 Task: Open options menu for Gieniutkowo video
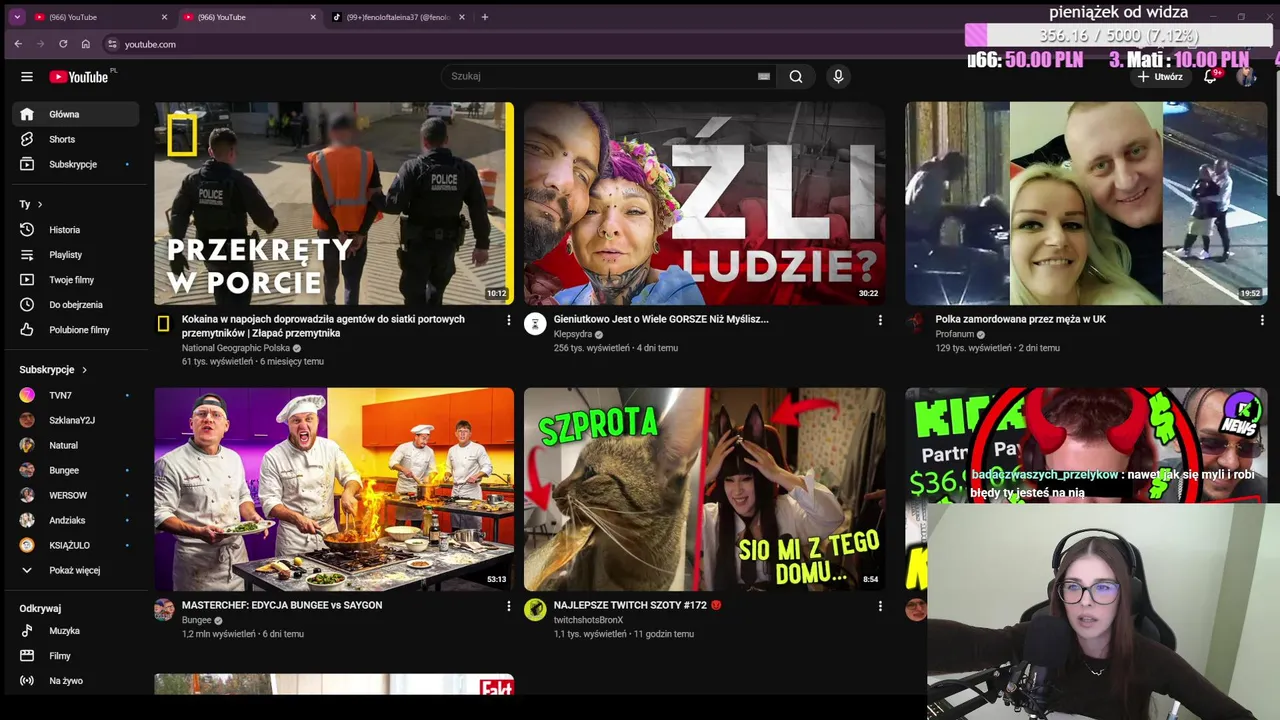click(880, 320)
